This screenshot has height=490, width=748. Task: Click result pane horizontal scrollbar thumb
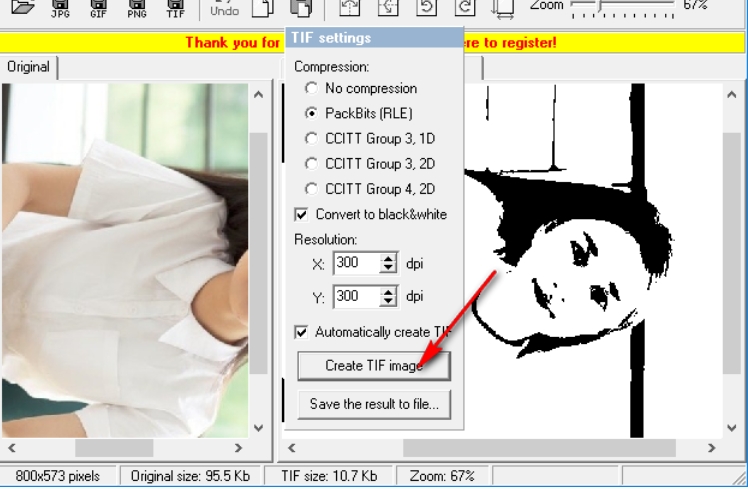[x=539, y=448]
